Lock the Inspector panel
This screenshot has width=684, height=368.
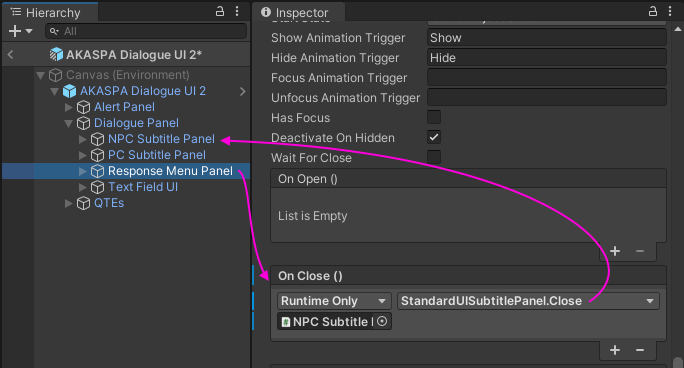[x=653, y=11]
